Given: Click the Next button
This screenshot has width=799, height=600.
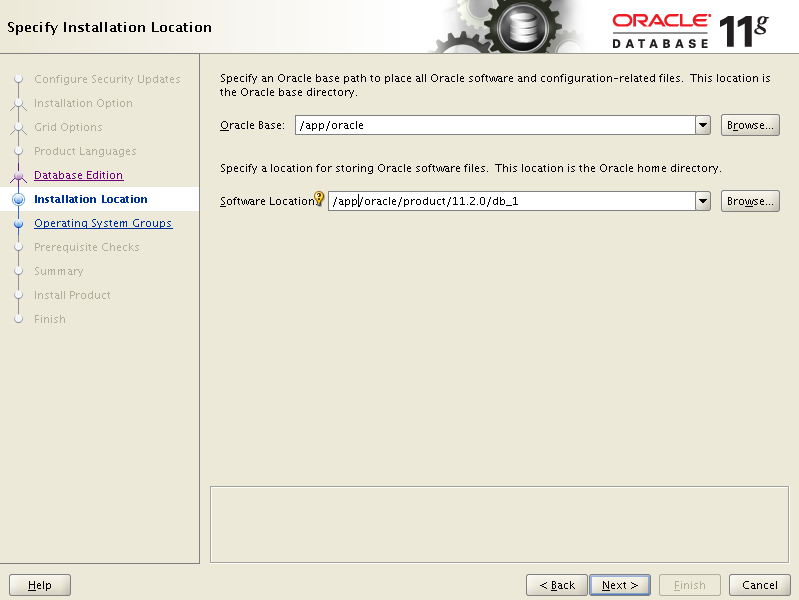Looking at the screenshot, I should point(620,585).
